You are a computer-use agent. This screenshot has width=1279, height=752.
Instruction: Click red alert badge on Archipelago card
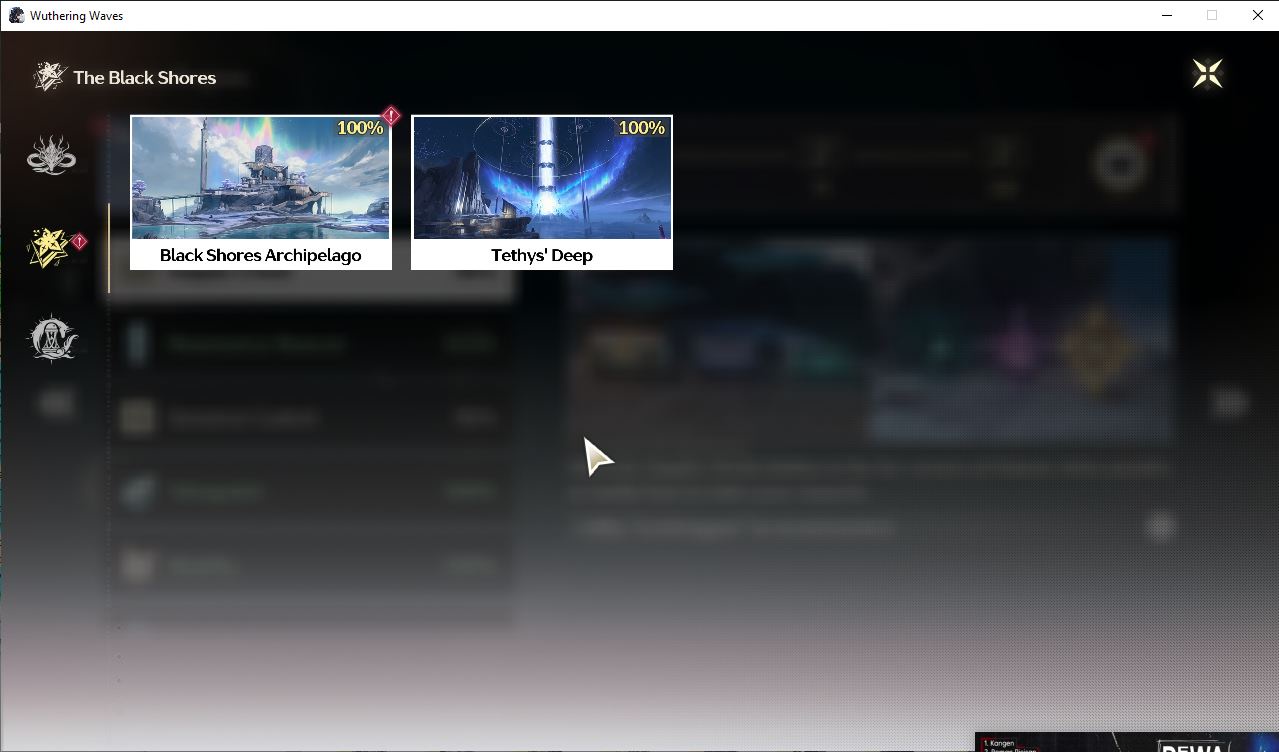pos(391,116)
